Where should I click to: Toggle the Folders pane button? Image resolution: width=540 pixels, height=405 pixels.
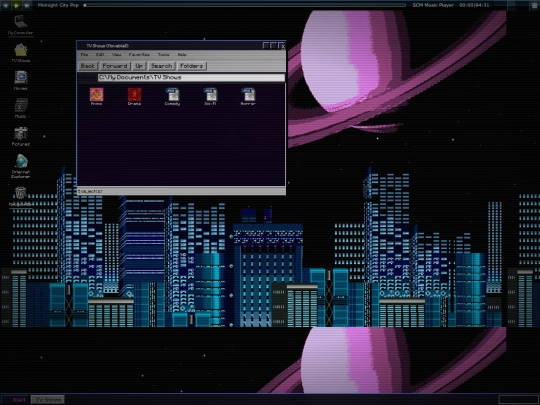192,66
